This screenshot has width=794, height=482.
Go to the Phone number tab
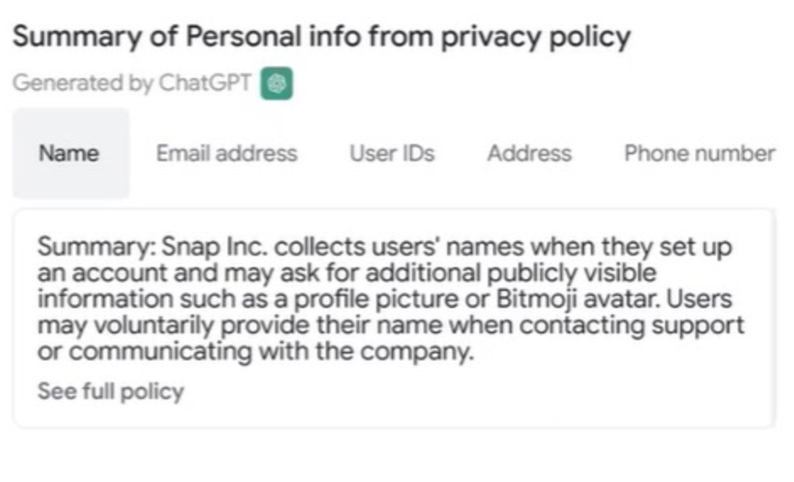coord(699,153)
